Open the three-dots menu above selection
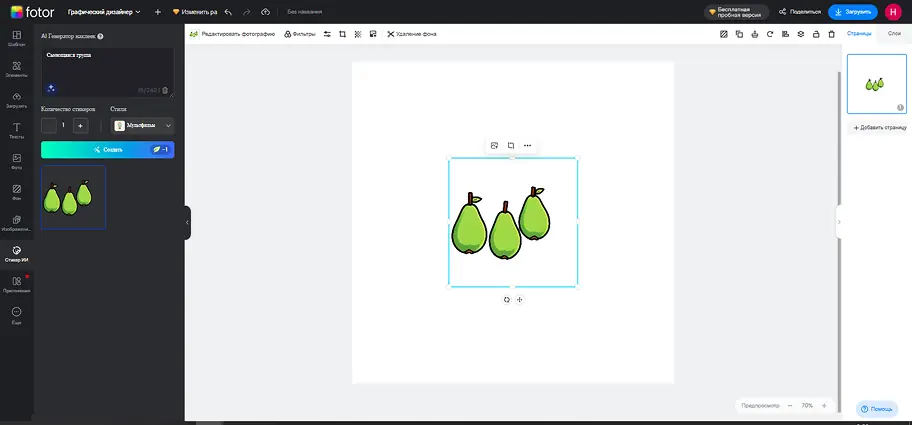The image size is (912, 425). click(x=527, y=145)
